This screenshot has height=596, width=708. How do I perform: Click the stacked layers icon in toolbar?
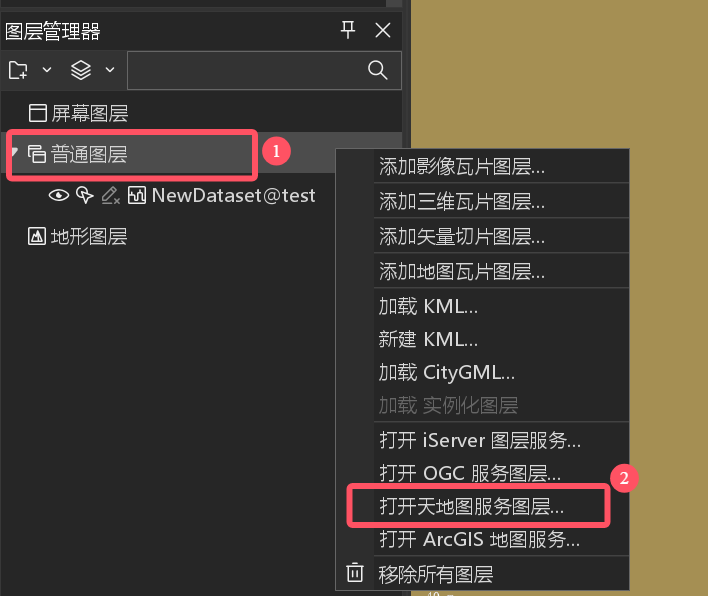coord(81,70)
